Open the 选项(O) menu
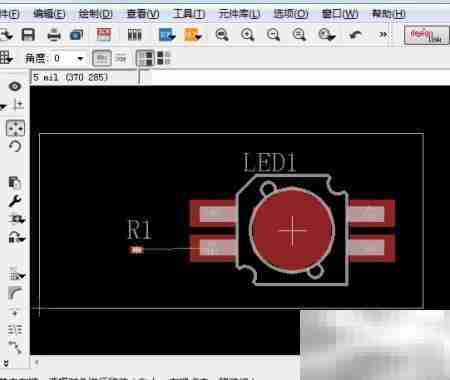Image resolution: width=450 pixels, height=380 pixels. [291, 14]
